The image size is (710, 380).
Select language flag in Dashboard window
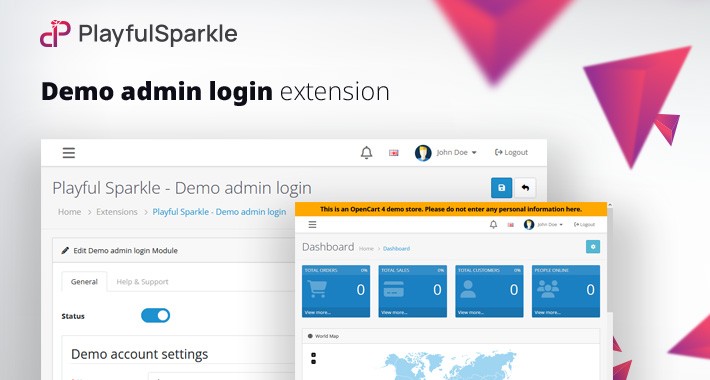(x=511, y=225)
